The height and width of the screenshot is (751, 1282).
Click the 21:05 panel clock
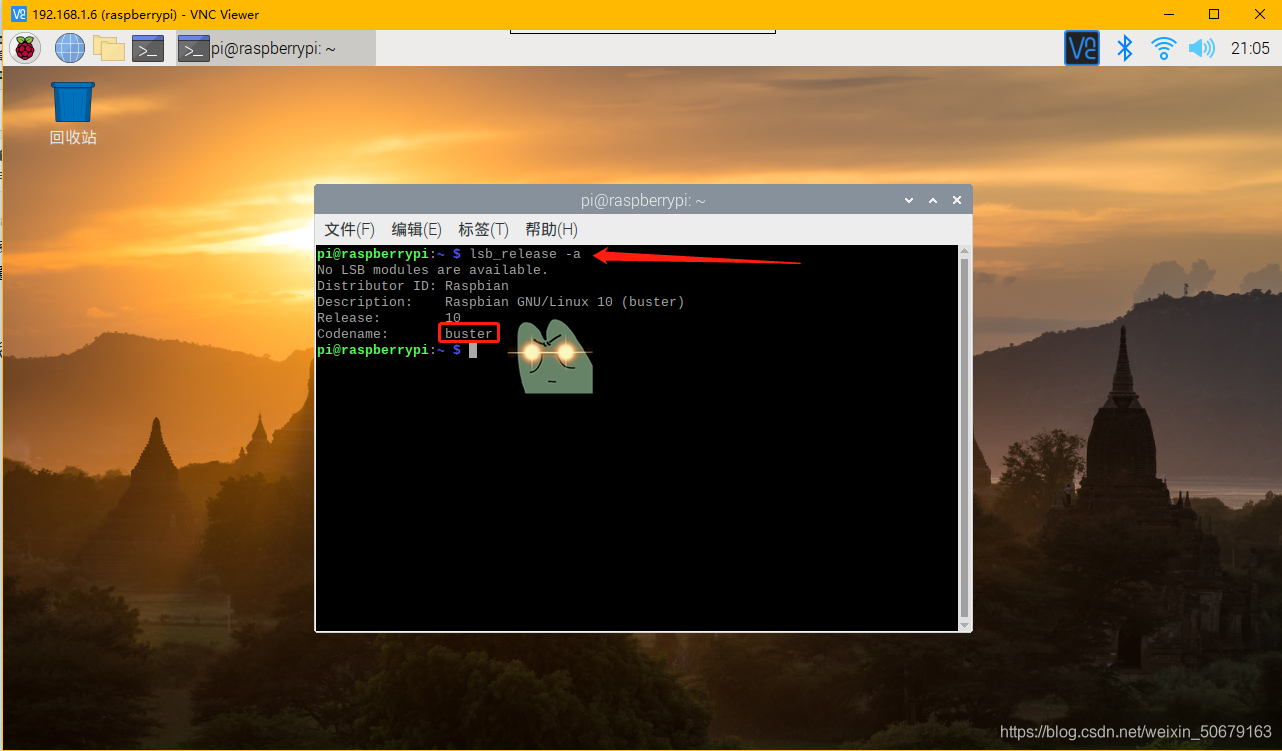pyautogui.click(x=1250, y=48)
